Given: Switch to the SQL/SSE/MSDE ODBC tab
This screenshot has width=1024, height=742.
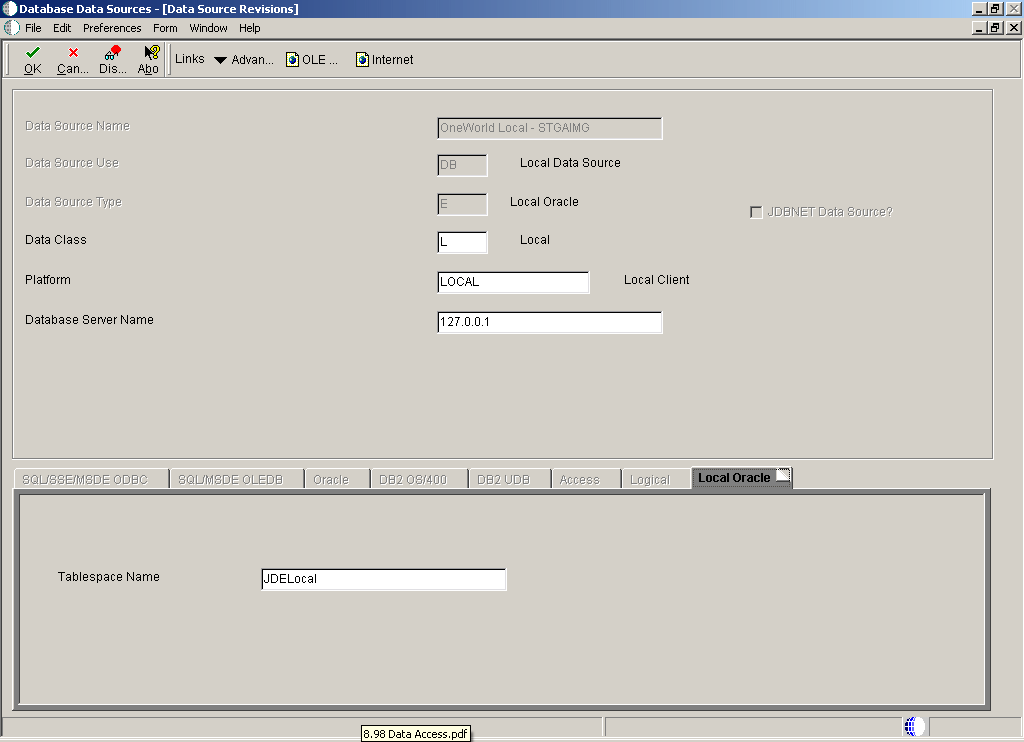Looking at the screenshot, I should [91, 479].
